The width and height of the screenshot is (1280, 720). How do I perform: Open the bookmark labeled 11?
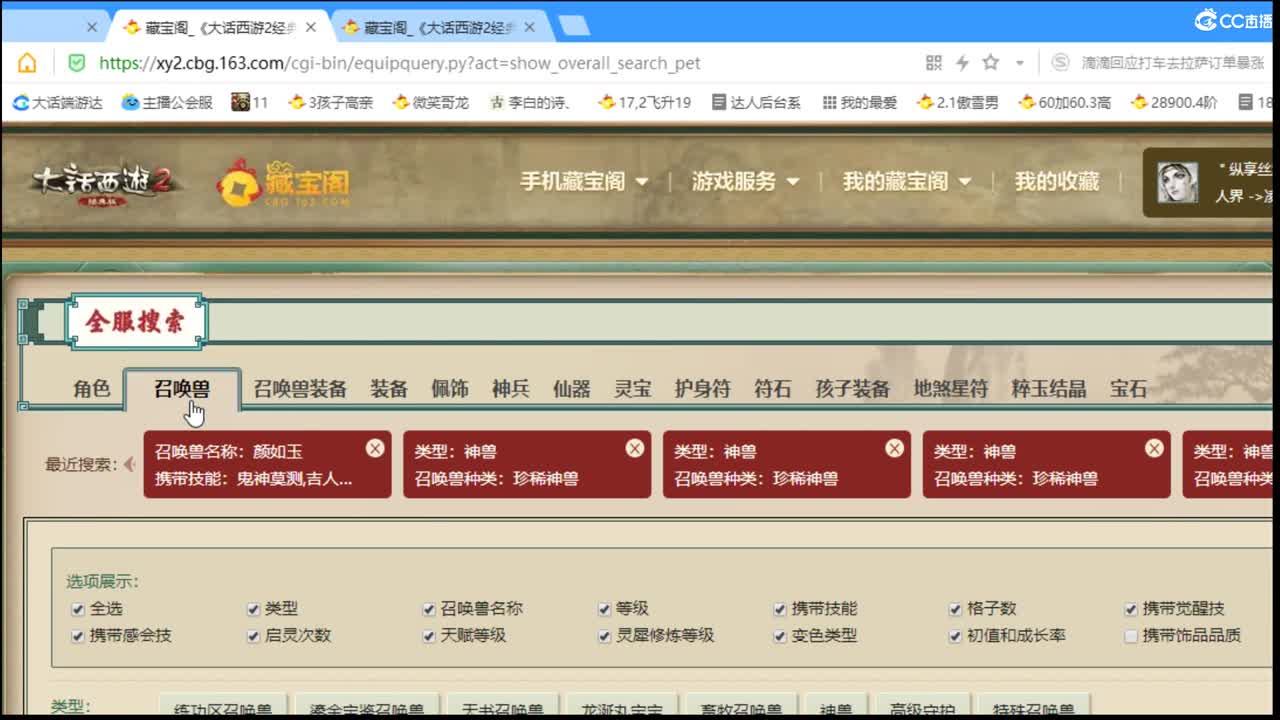(250, 102)
